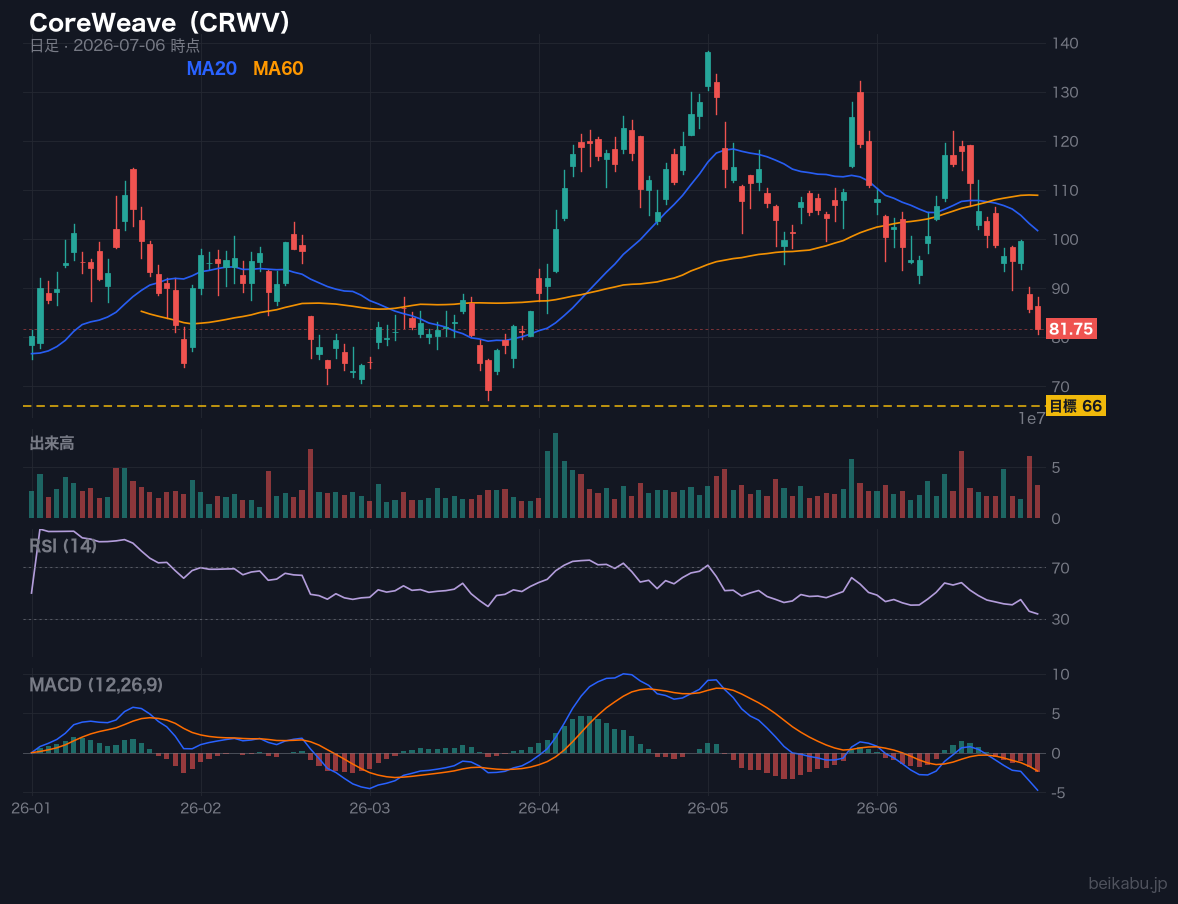Click the 26-05 date axis label

pyautogui.click(x=708, y=808)
